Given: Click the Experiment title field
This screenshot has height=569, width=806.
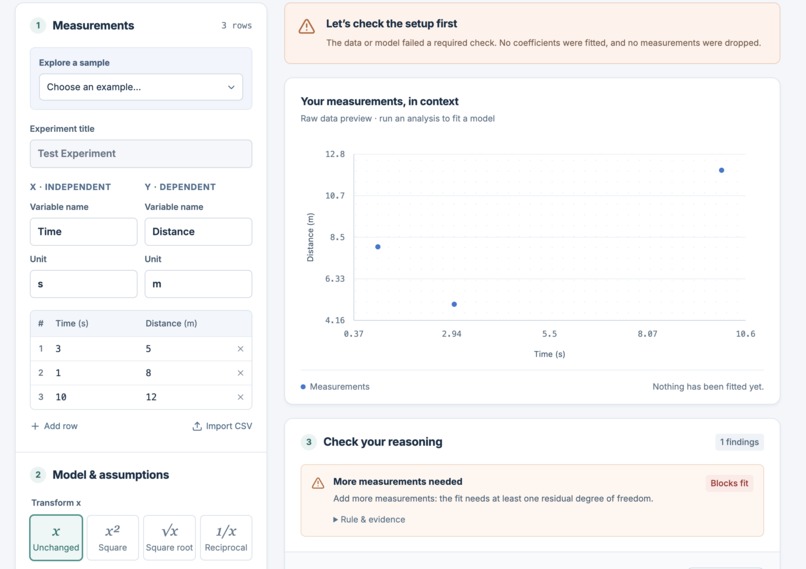Looking at the screenshot, I should click(x=141, y=154).
